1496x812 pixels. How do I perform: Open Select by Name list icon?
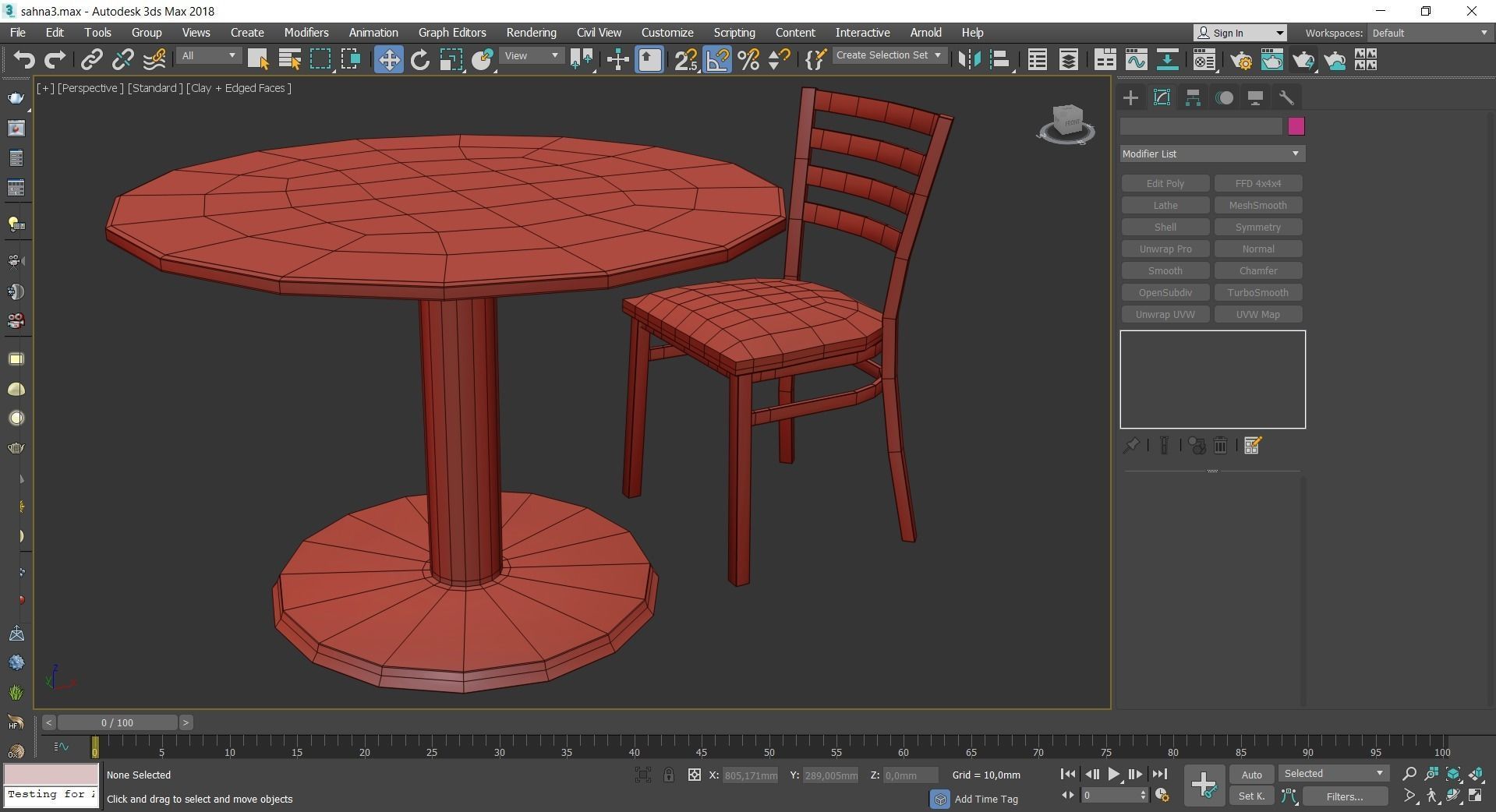289,60
